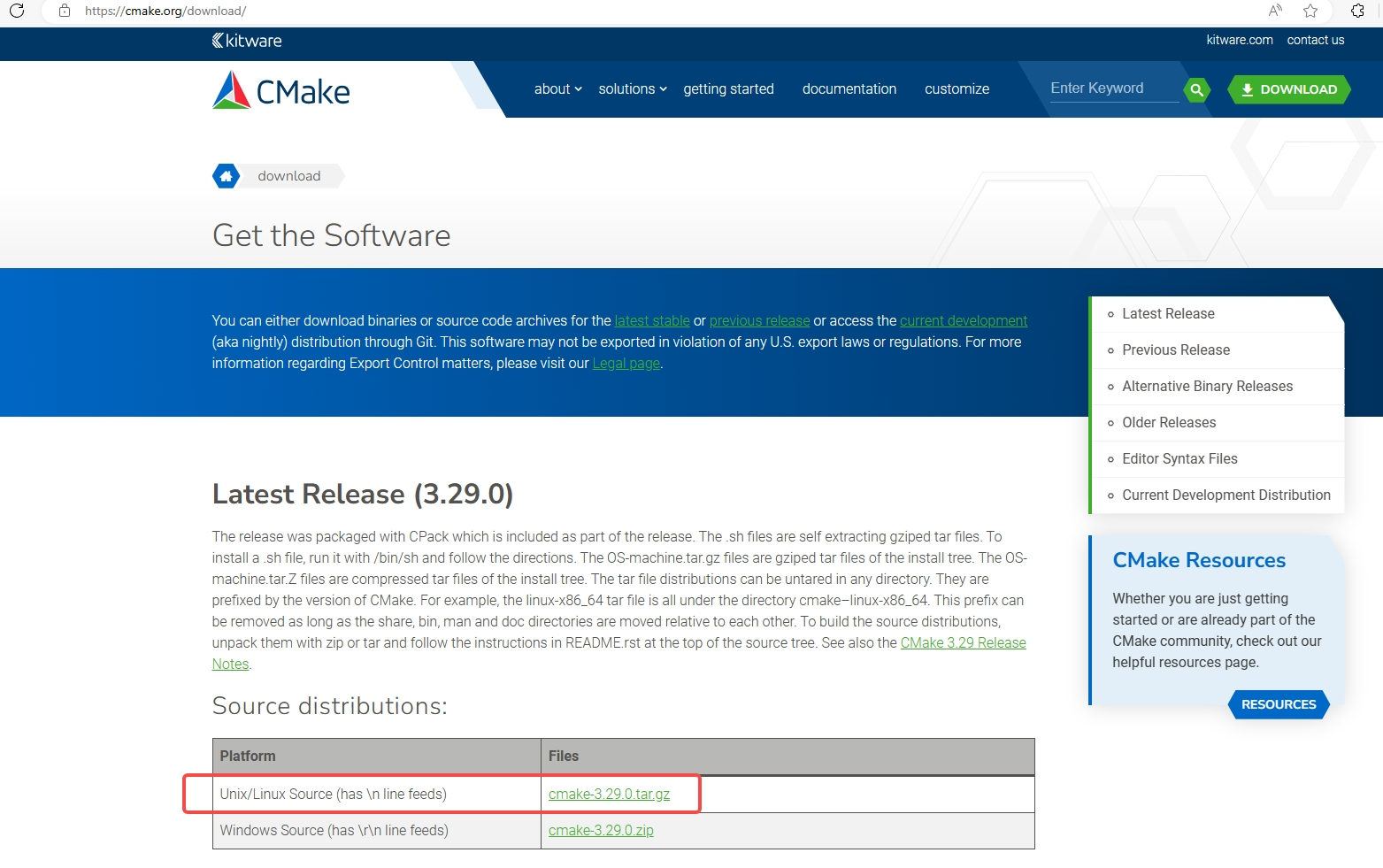Download cmake-3.29.0.tar.gz
This screenshot has height=868, width=1383.
609,795
